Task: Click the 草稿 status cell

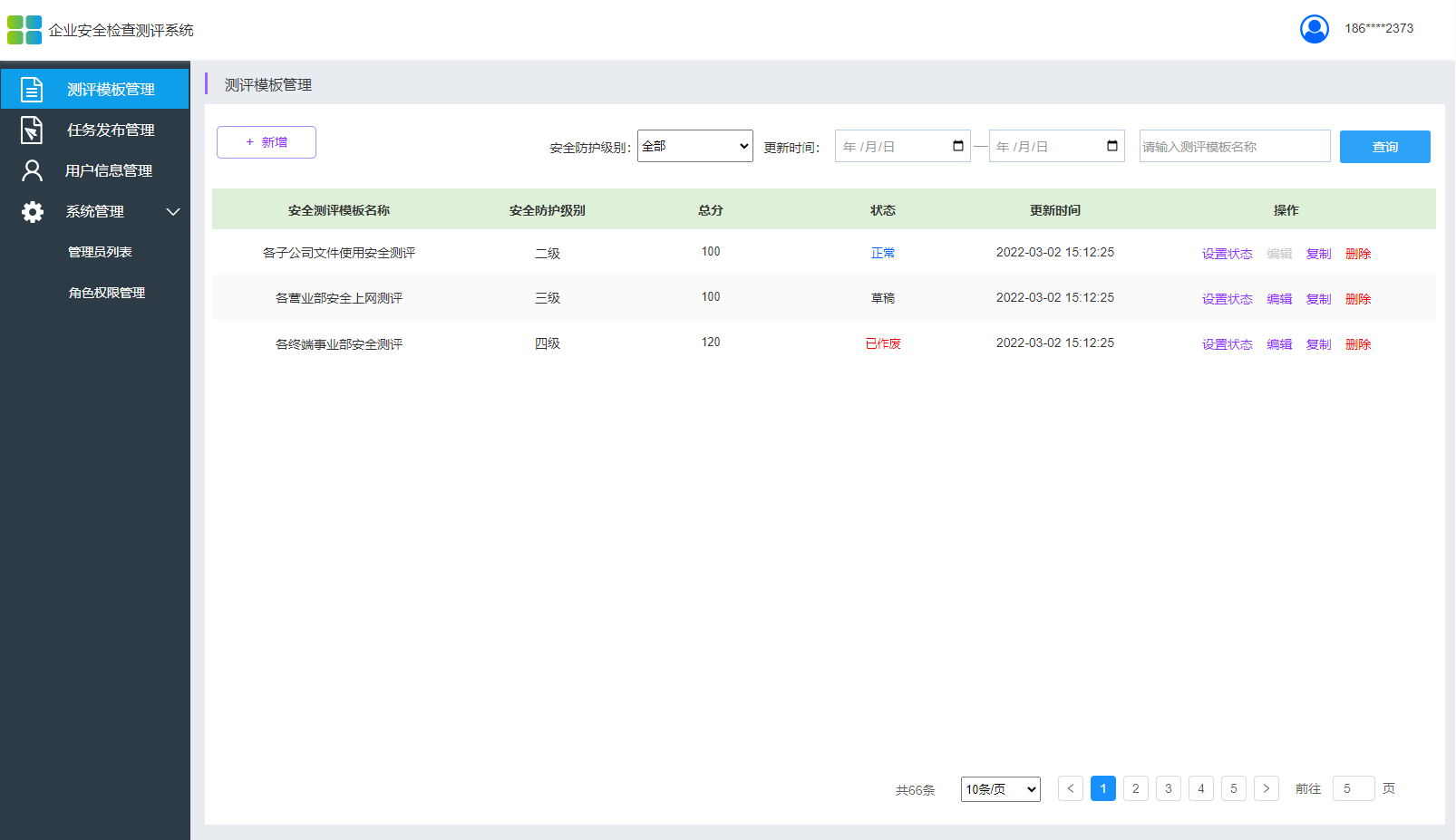Action: tap(883, 298)
